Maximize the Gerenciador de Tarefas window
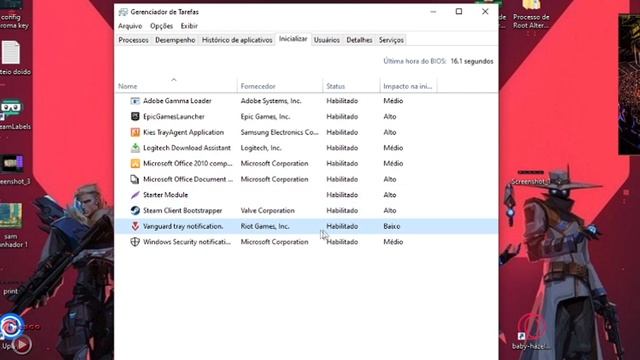This screenshot has height=360, width=640. (x=459, y=11)
